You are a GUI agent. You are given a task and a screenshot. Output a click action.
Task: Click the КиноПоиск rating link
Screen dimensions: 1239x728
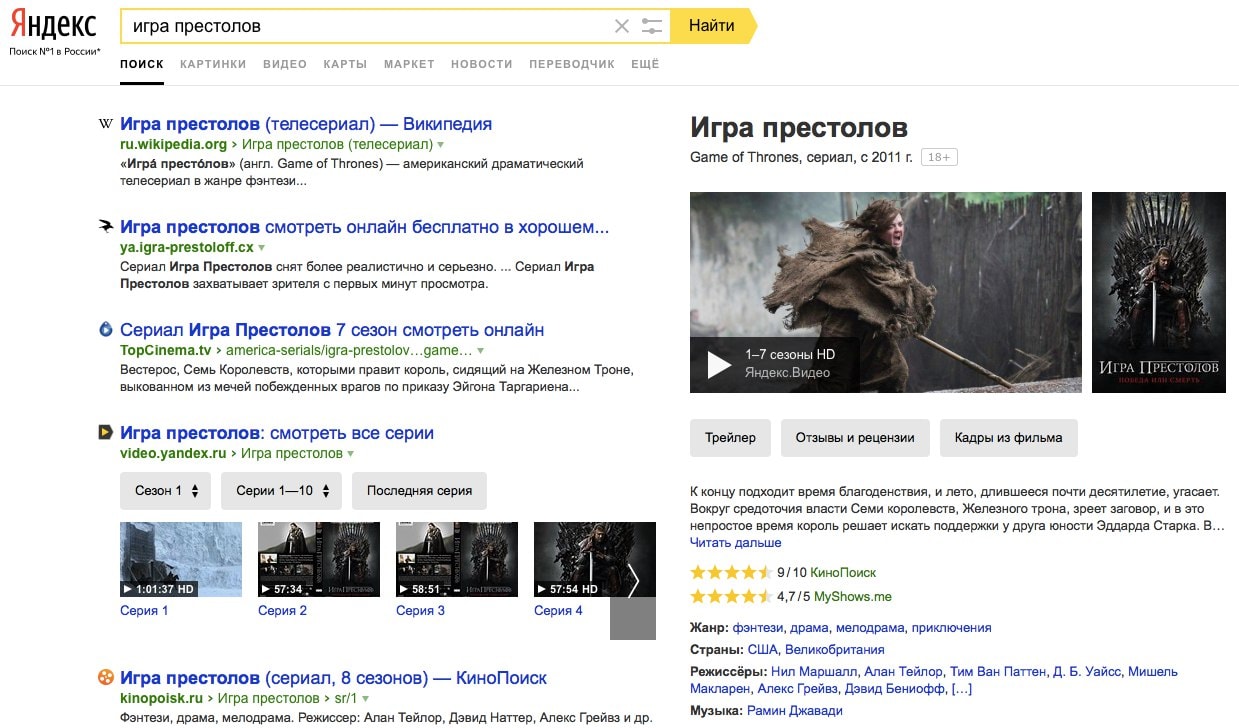click(842, 573)
